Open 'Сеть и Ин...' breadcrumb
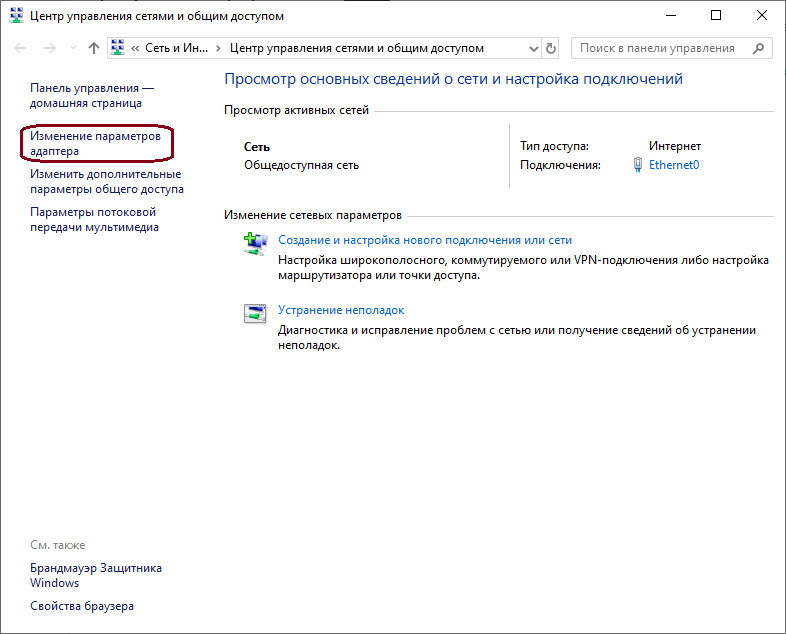 [176, 48]
